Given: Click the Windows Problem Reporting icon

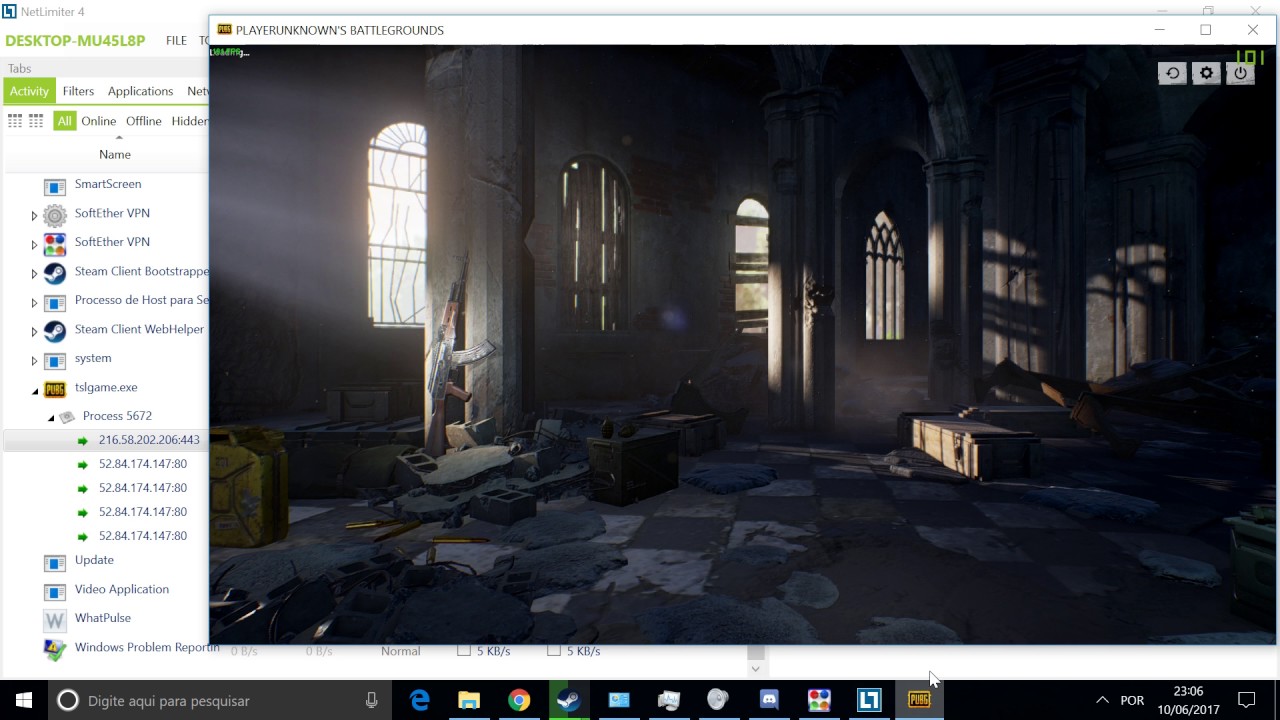Looking at the screenshot, I should 55,649.
